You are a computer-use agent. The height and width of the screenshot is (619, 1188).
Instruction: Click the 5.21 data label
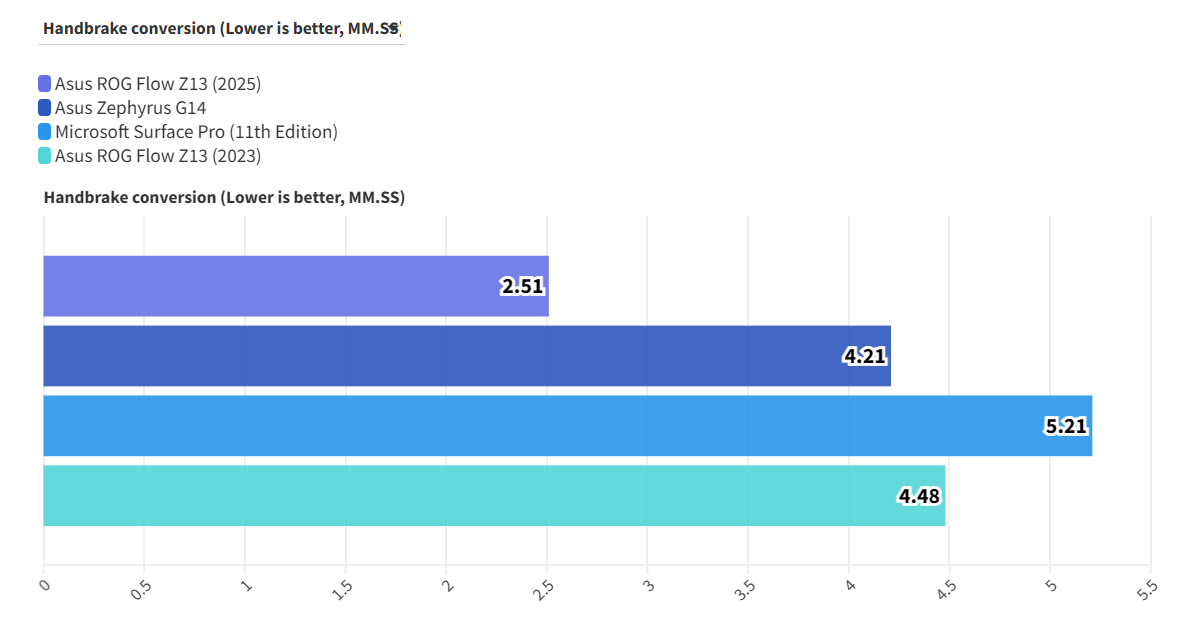coord(1065,427)
